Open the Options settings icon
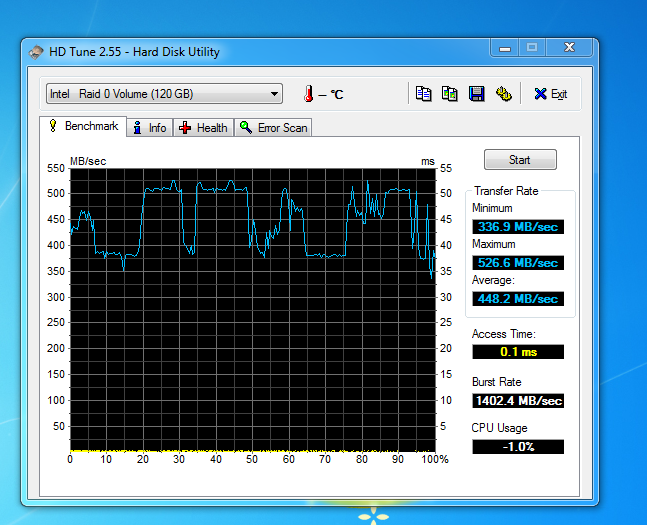 point(504,93)
